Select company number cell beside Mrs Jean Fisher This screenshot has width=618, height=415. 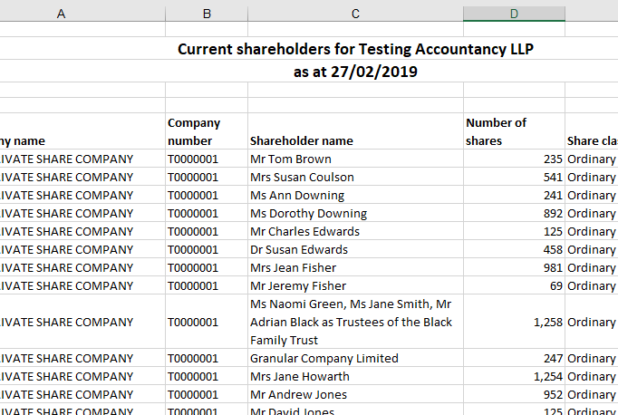click(206, 268)
